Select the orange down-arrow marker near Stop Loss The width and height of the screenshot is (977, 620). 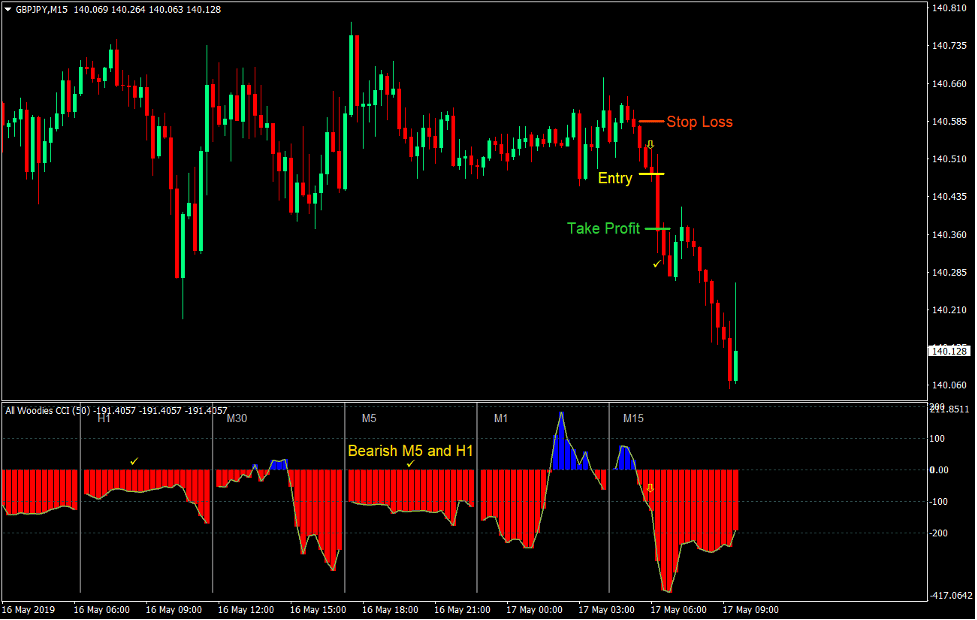(648, 145)
